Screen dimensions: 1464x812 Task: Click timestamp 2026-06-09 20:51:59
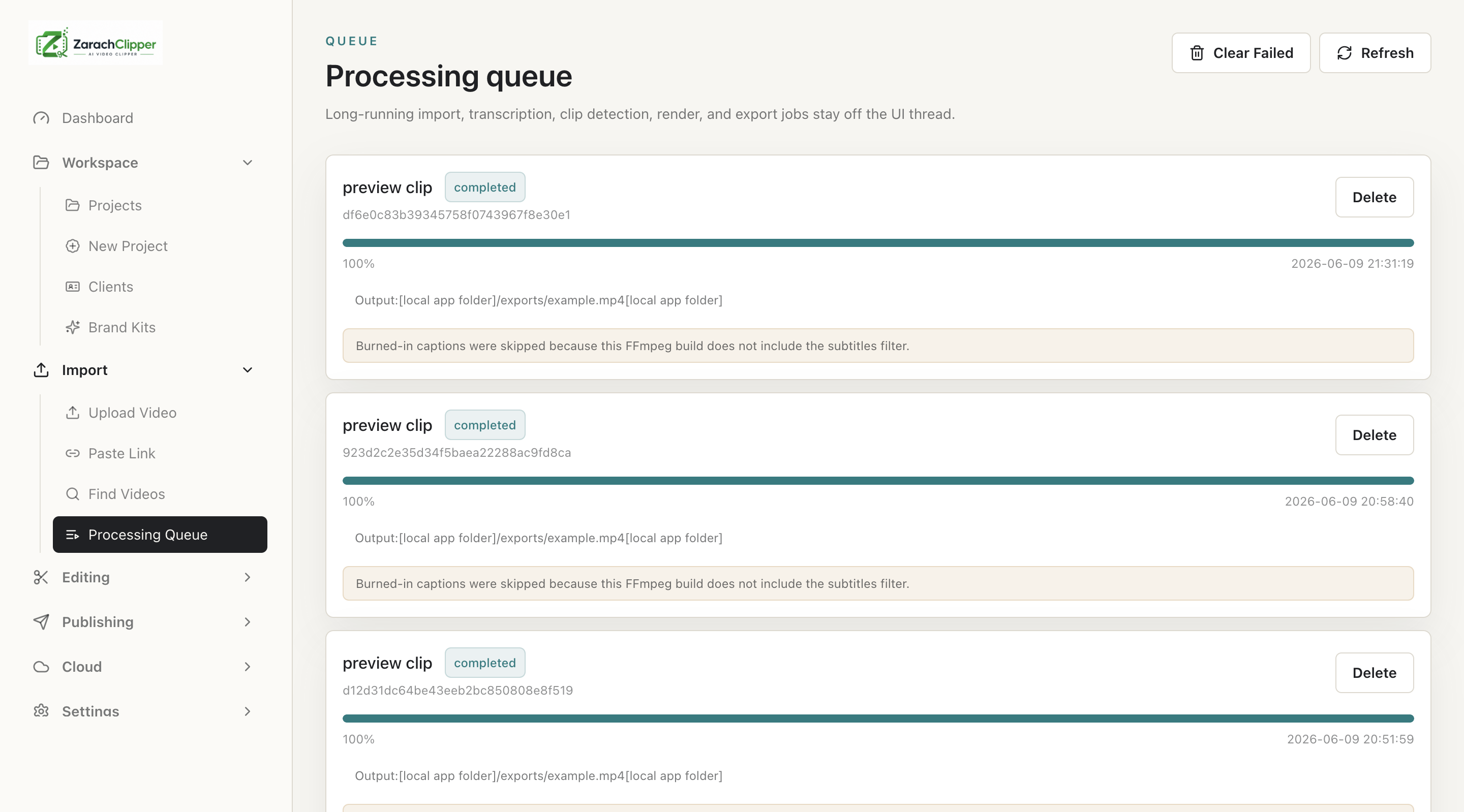[x=1350, y=739]
